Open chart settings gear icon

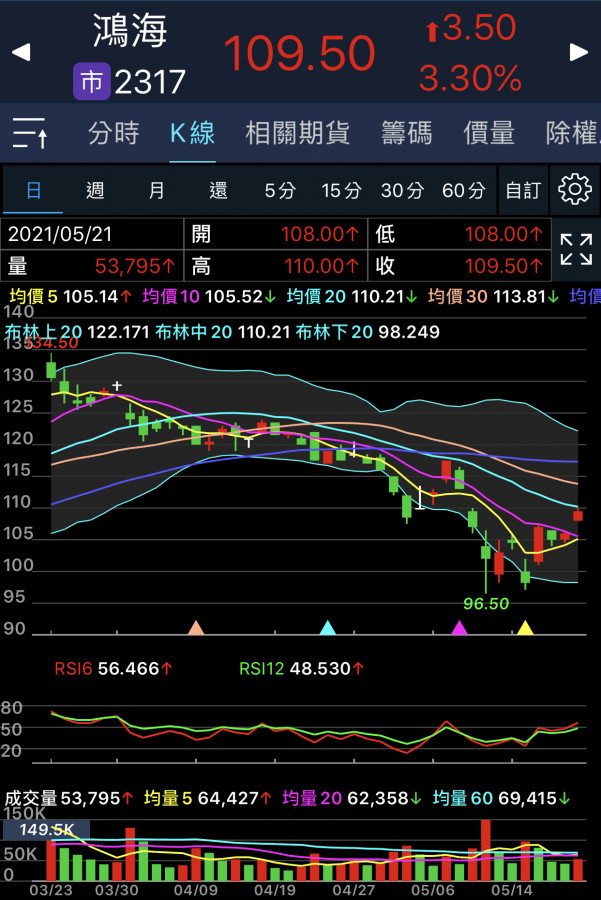click(575, 190)
